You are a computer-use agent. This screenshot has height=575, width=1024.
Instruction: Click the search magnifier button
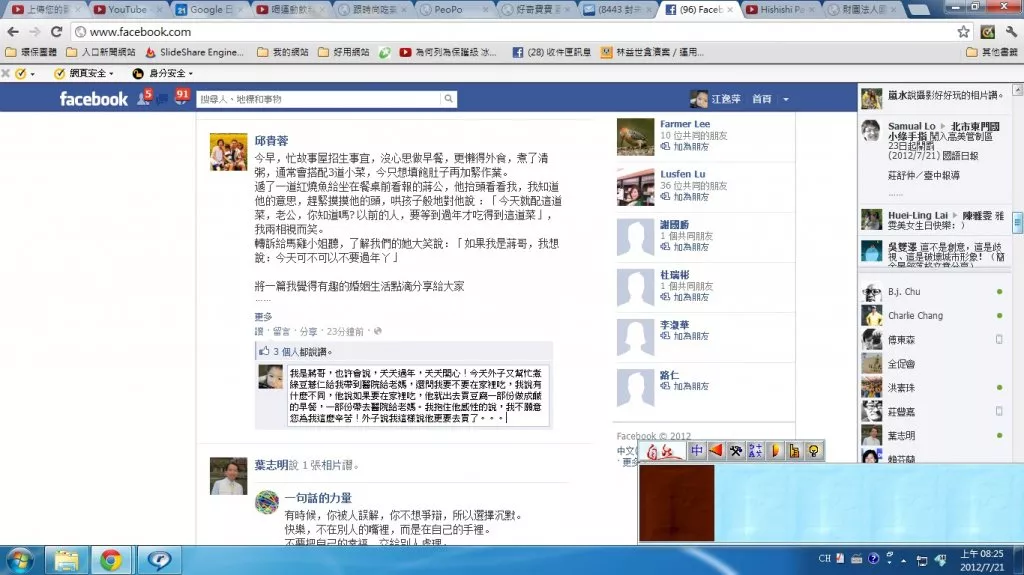449,99
